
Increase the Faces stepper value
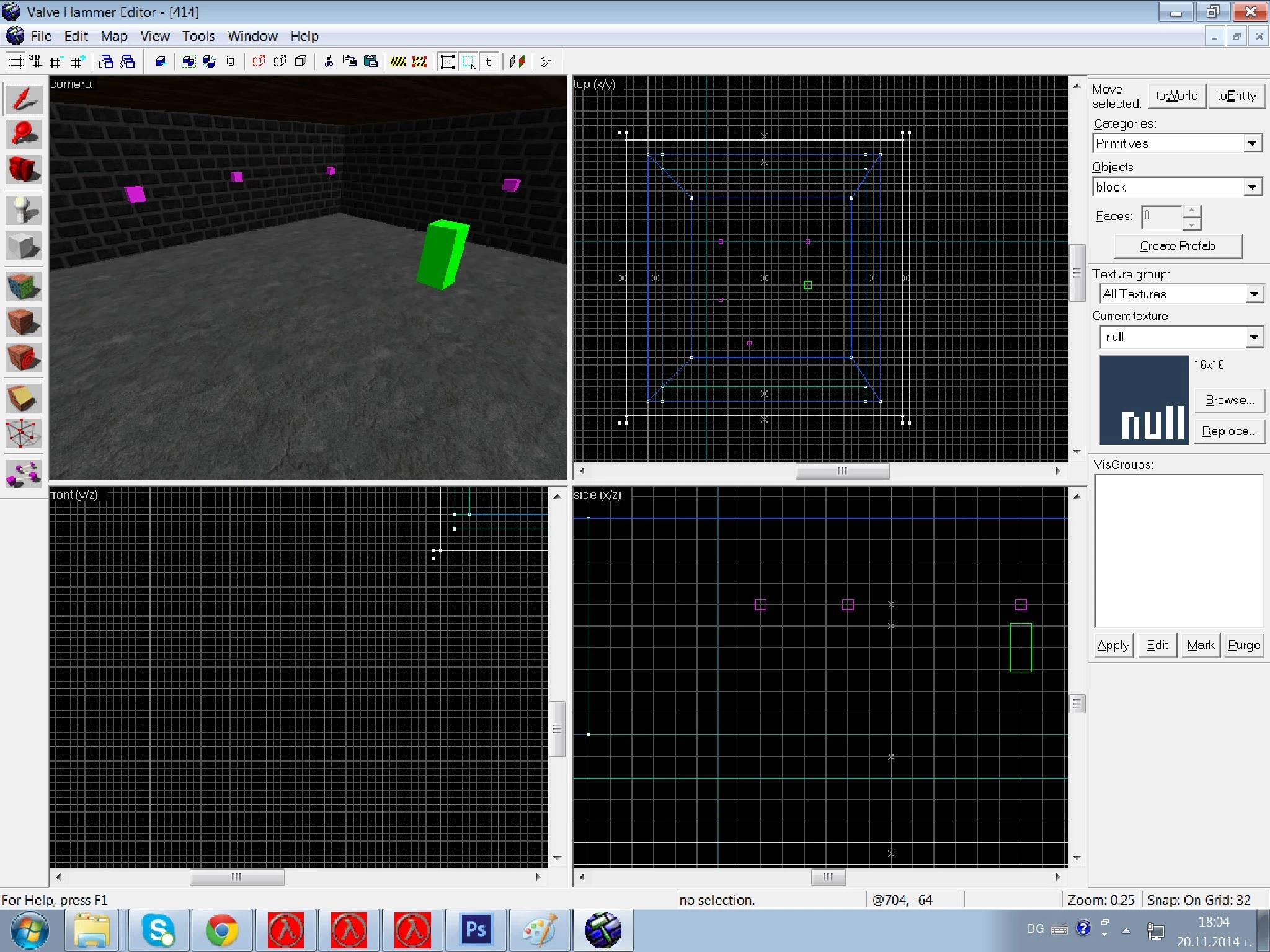(x=1191, y=211)
